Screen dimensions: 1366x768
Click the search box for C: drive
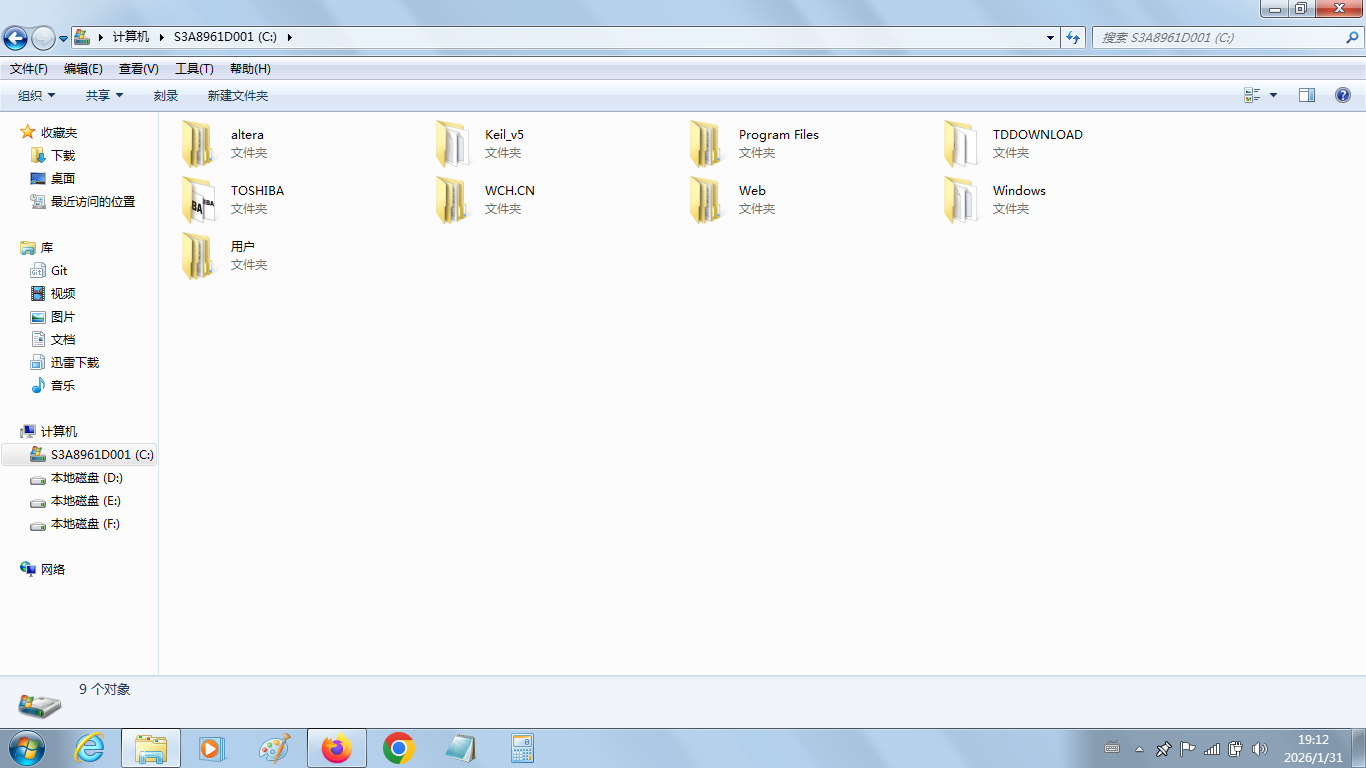coord(1220,37)
